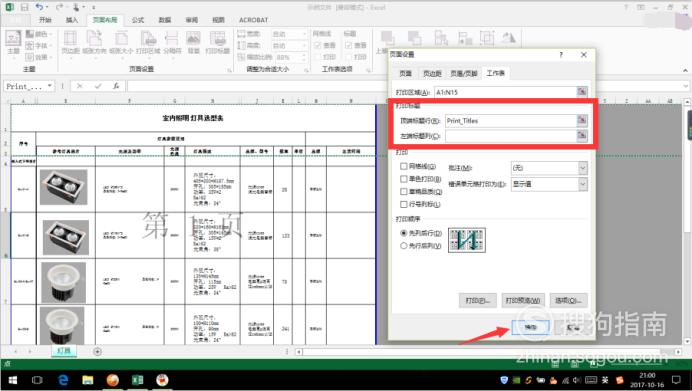Open the Name Box dropdown arrow

tap(50, 86)
